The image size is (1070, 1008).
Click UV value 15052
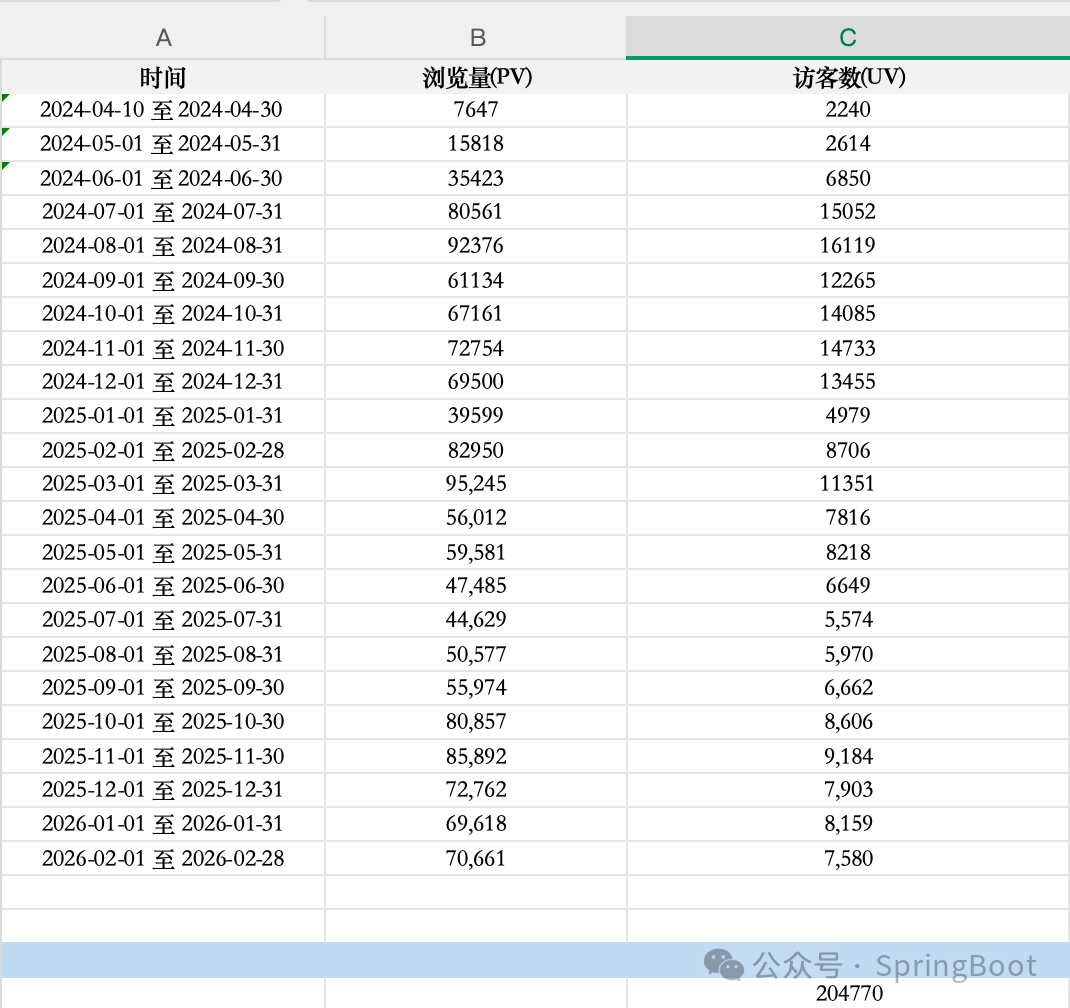click(848, 212)
